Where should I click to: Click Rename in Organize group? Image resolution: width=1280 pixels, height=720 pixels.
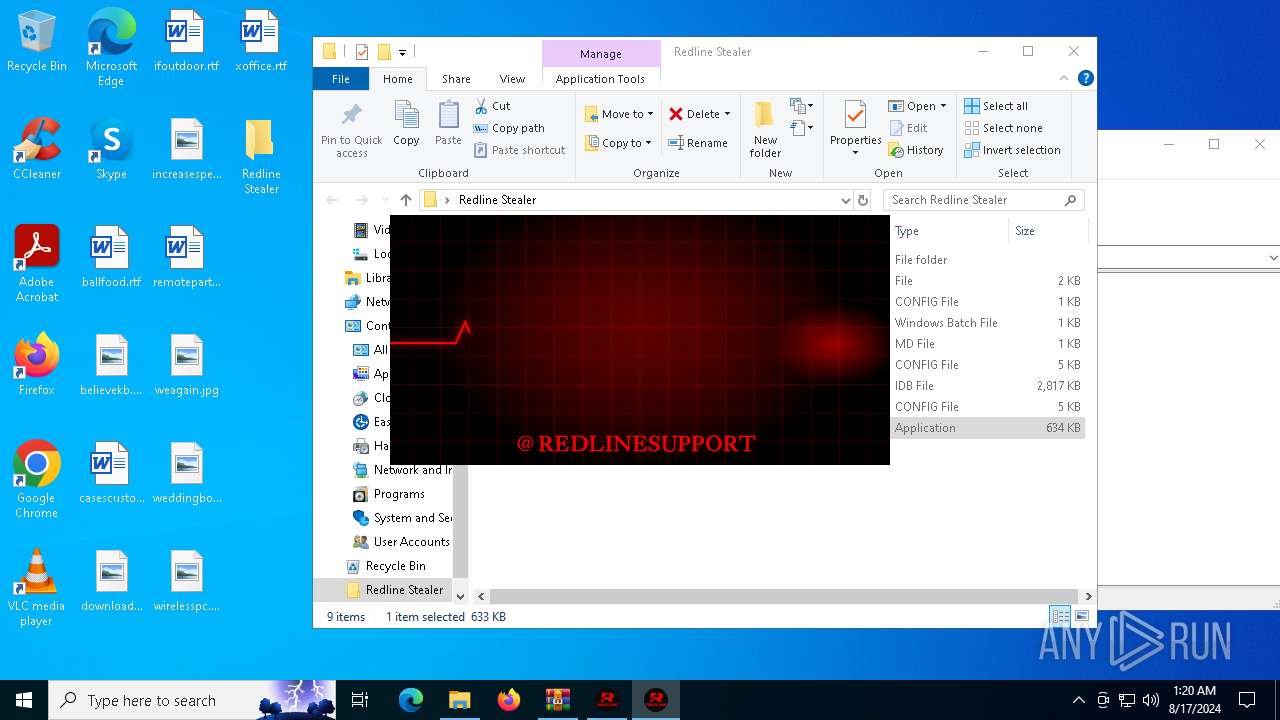point(698,143)
